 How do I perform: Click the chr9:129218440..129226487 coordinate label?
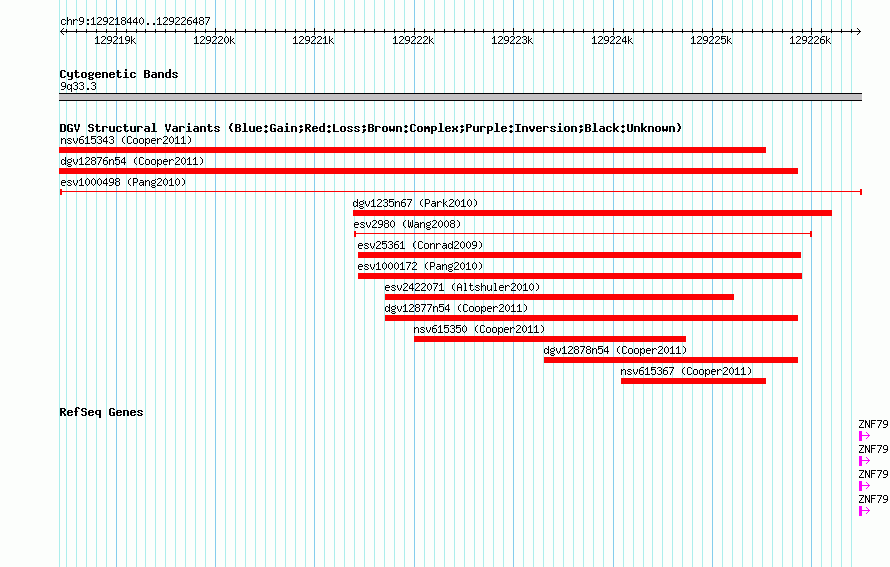tap(135, 22)
